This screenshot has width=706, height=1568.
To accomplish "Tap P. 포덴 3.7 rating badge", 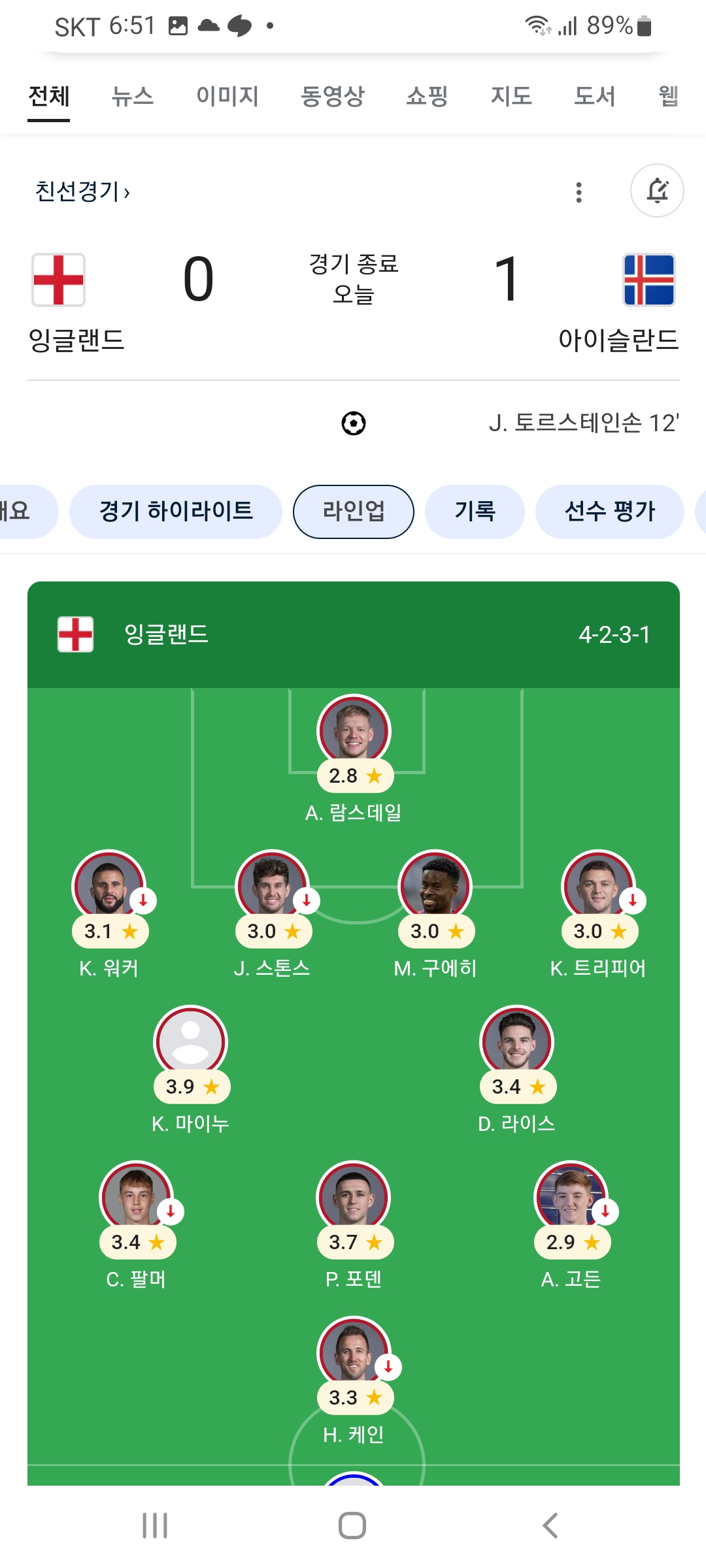I will pyautogui.click(x=355, y=1242).
